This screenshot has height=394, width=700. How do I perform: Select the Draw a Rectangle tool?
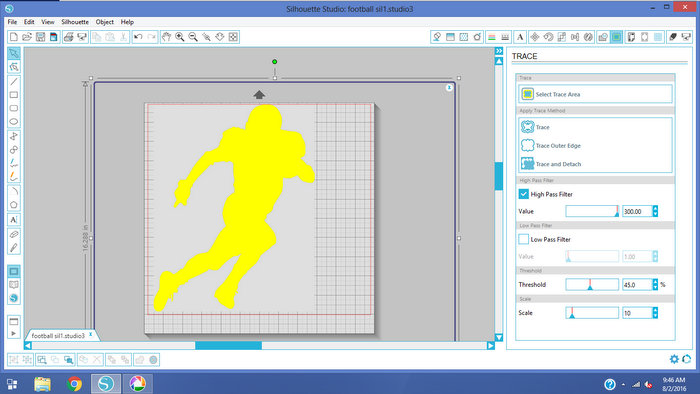pos(14,95)
